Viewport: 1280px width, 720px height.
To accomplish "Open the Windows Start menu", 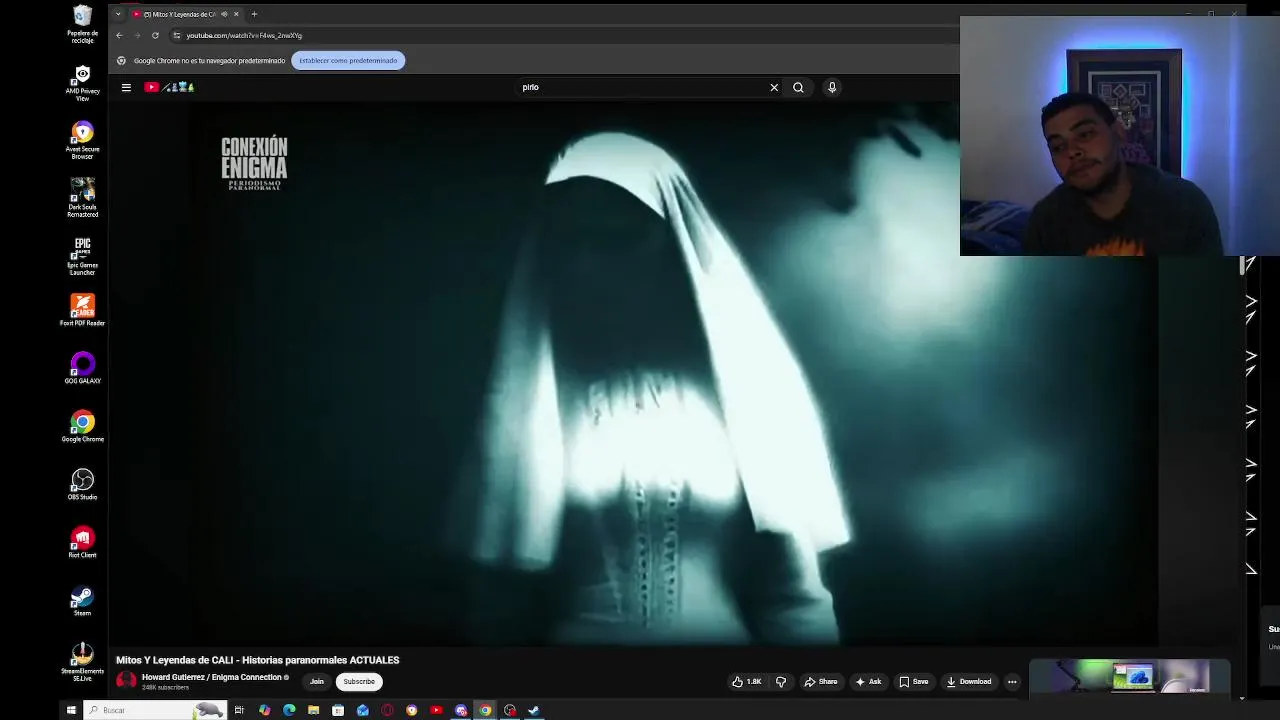I will coord(71,710).
